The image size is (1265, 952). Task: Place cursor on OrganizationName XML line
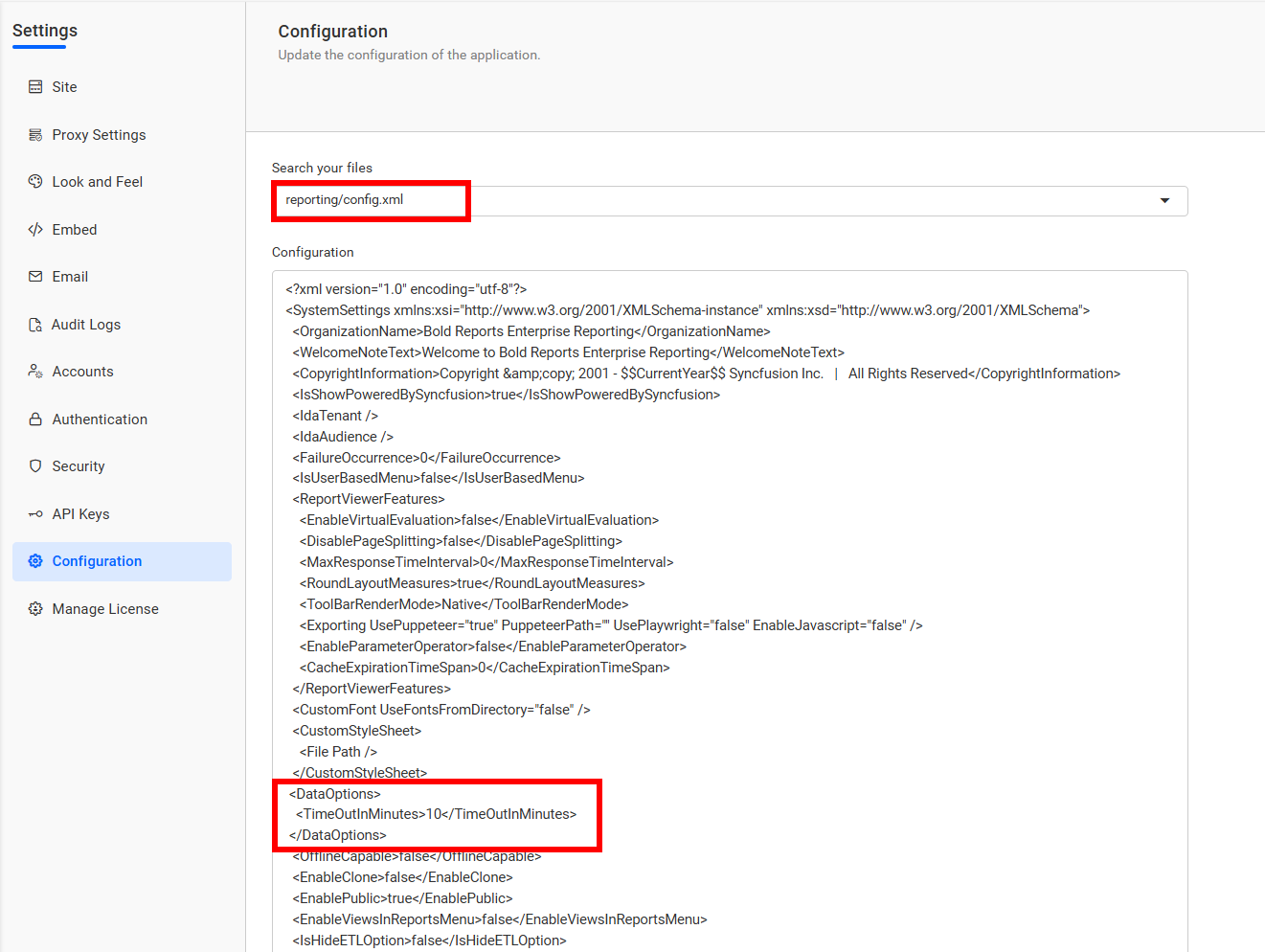(531, 331)
